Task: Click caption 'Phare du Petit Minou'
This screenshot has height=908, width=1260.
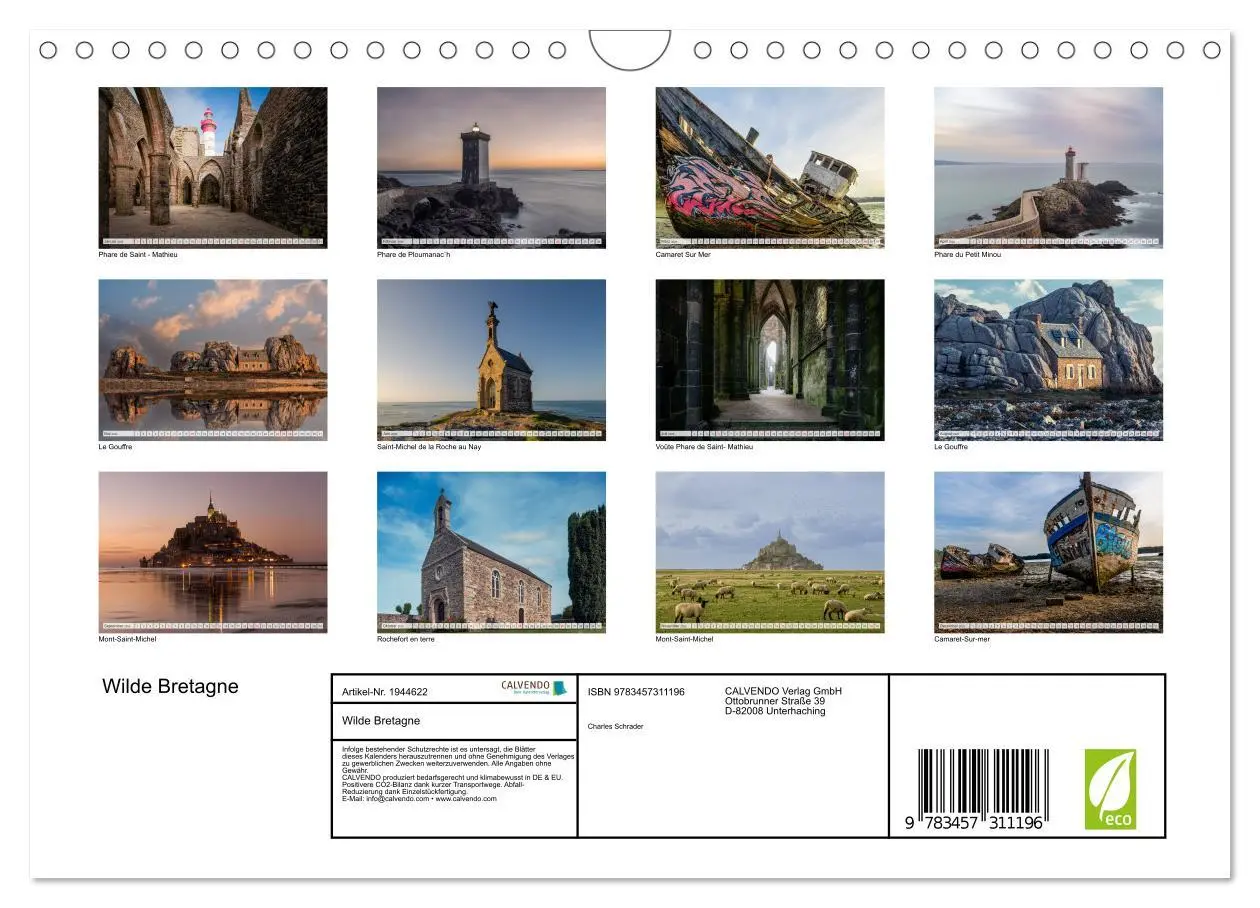Action: [968, 255]
